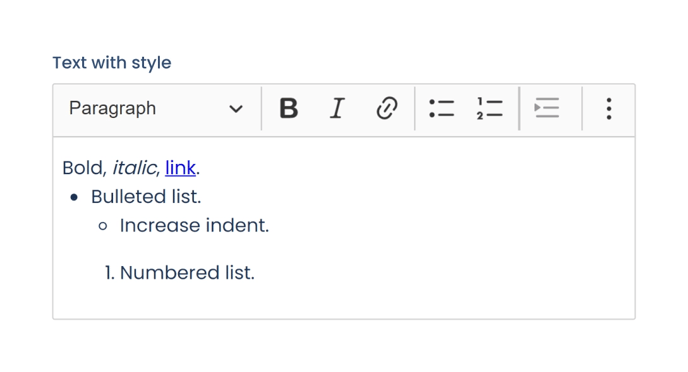Viewport: 688px width, 372px height.
Task: Place cursor in 'Bulleted list.' line
Action: coord(146,197)
